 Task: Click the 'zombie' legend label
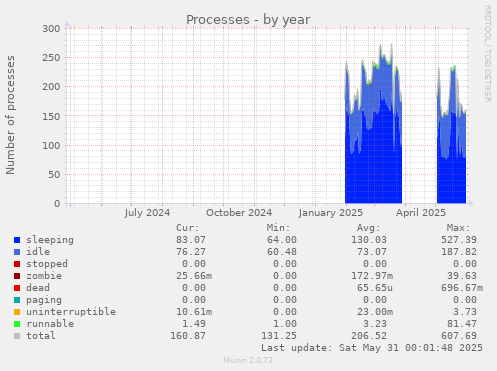coord(44,276)
